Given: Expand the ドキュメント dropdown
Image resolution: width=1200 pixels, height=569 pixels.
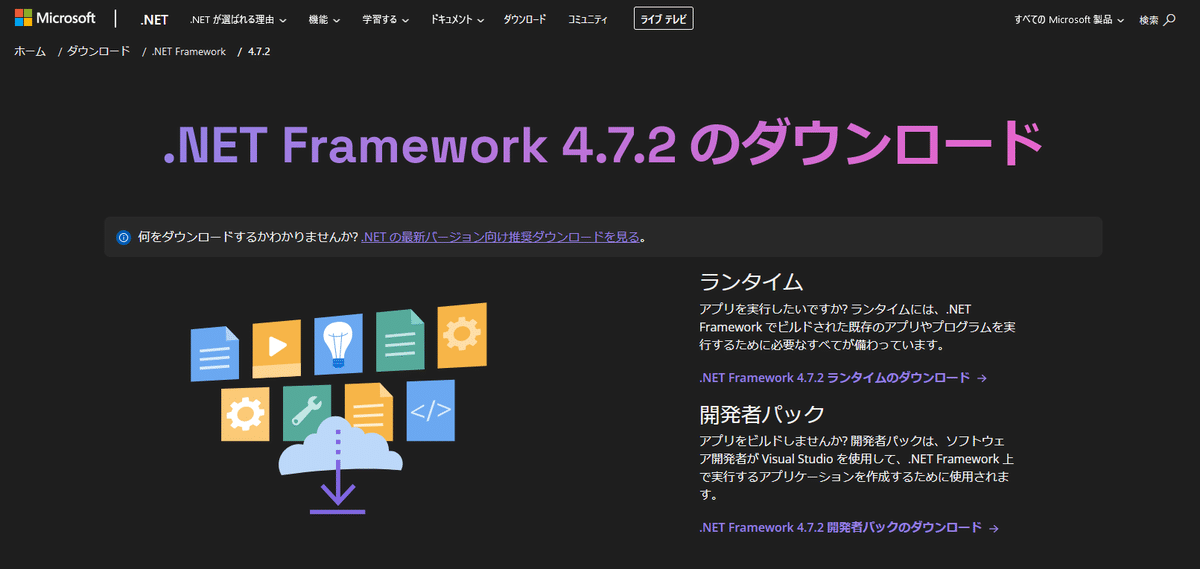Looking at the screenshot, I should pos(457,19).
